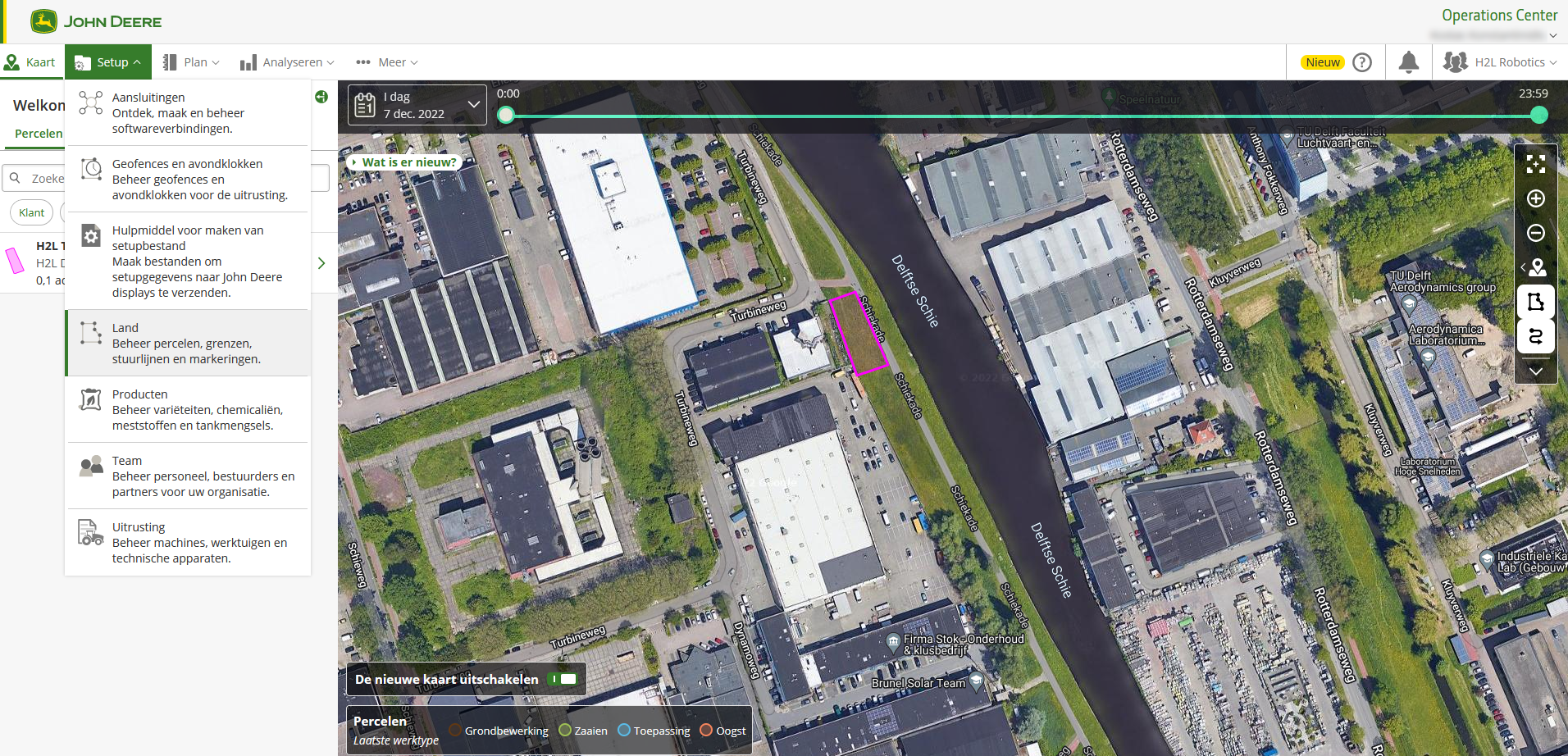Viewport: 1568px width, 756px height.
Task: Click the timeline end handle at 23:59
Action: click(x=1538, y=115)
